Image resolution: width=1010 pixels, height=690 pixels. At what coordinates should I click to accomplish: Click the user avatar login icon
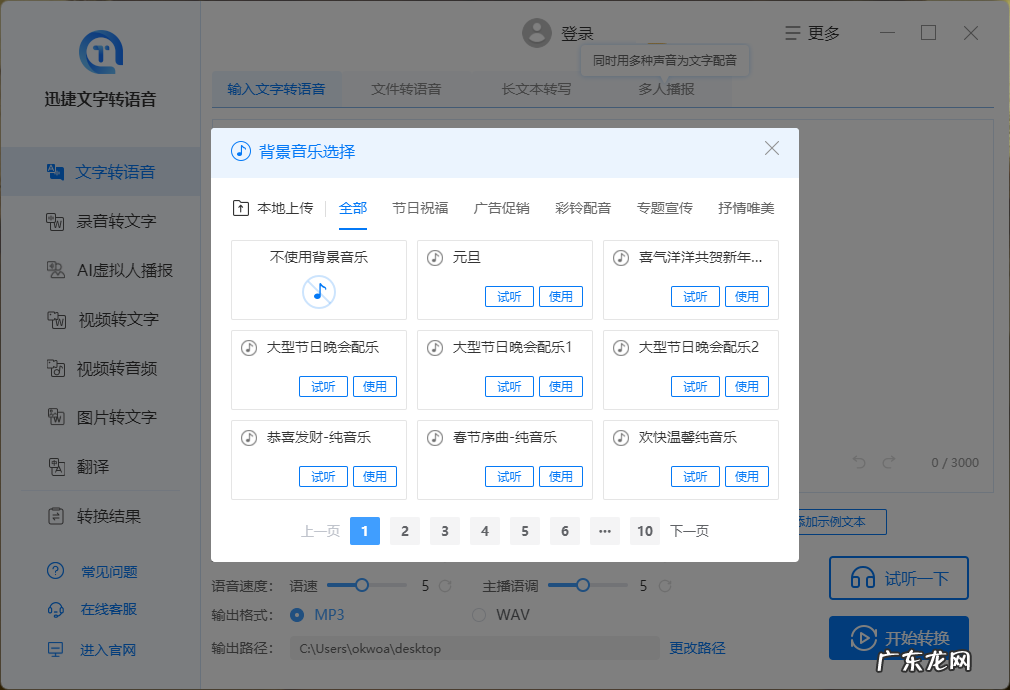[x=537, y=33]
